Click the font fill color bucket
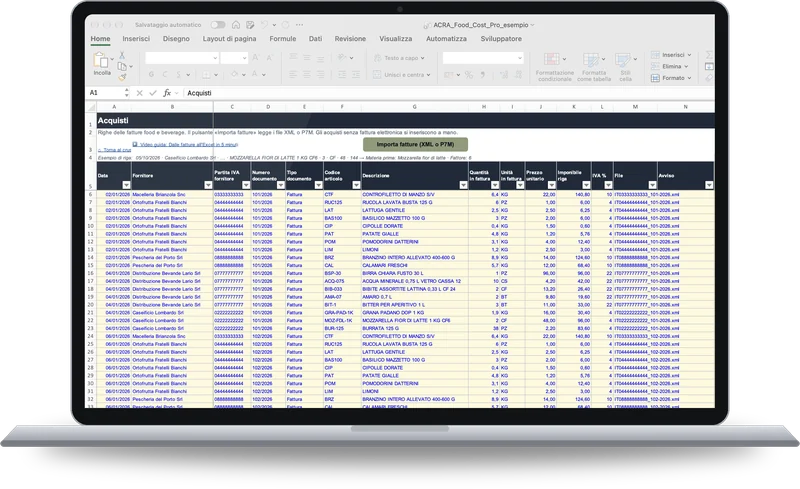Viewport: 800px width, 489px height. tap(235, 75)
